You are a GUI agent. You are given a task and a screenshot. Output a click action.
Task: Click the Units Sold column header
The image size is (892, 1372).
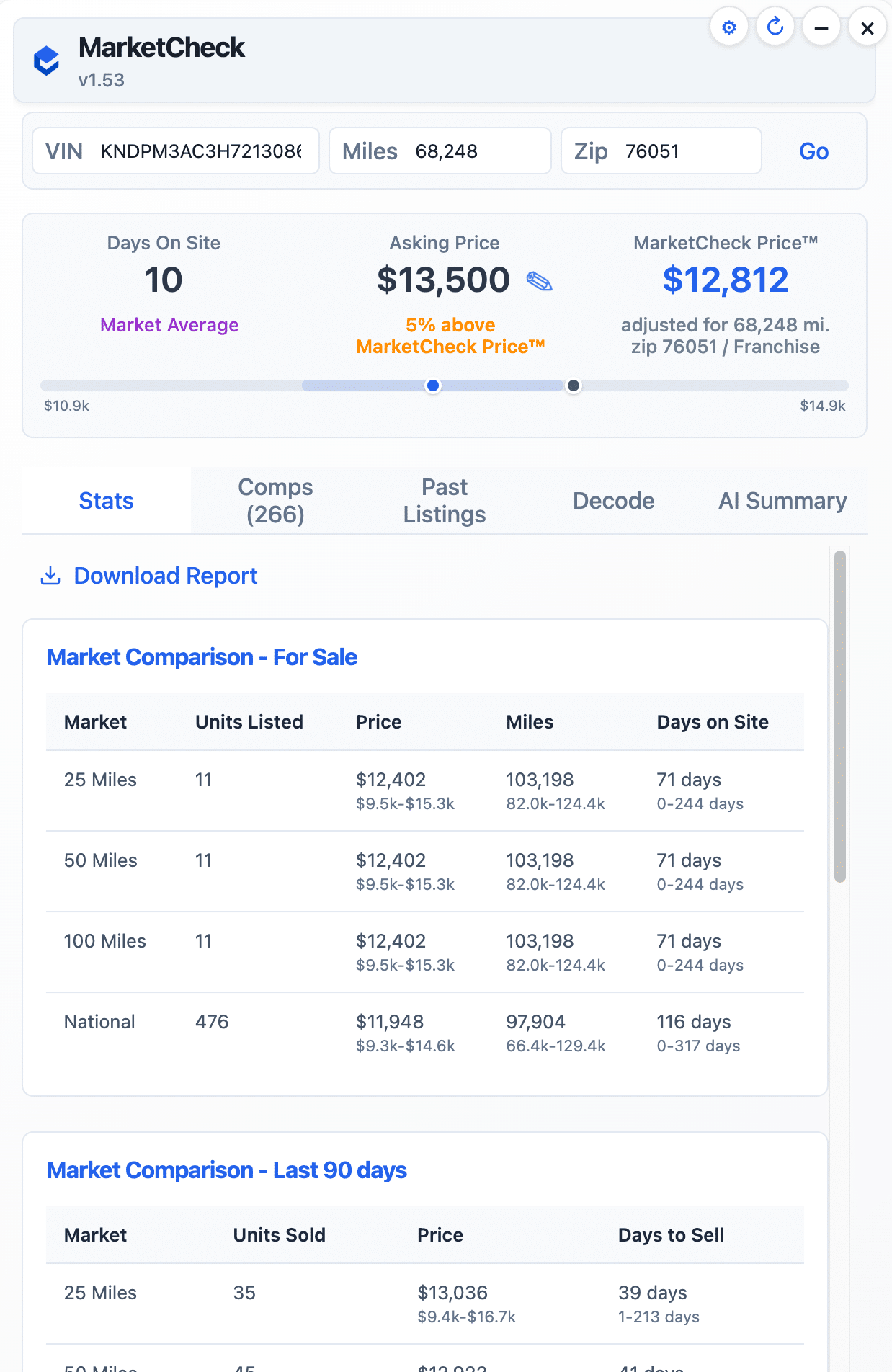pos(280,1235)
